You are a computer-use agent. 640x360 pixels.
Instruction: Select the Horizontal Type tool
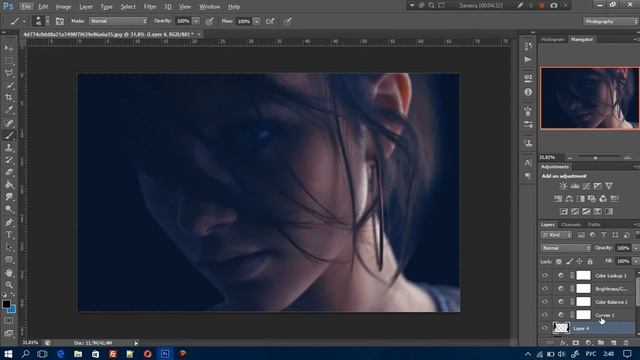pyautogui.click(x=9, y=235)
